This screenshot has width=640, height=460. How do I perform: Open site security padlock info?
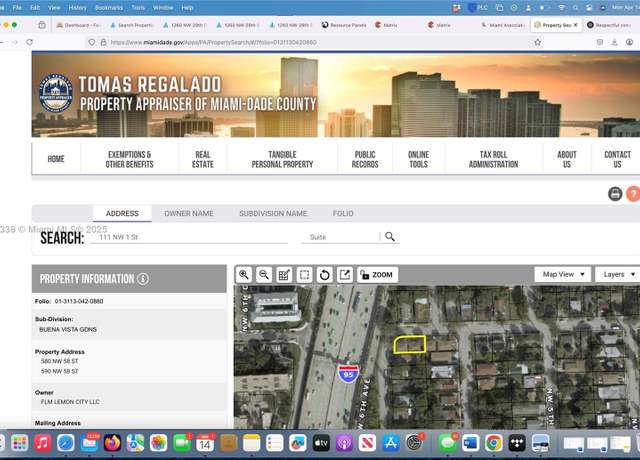tap(103, 42)
